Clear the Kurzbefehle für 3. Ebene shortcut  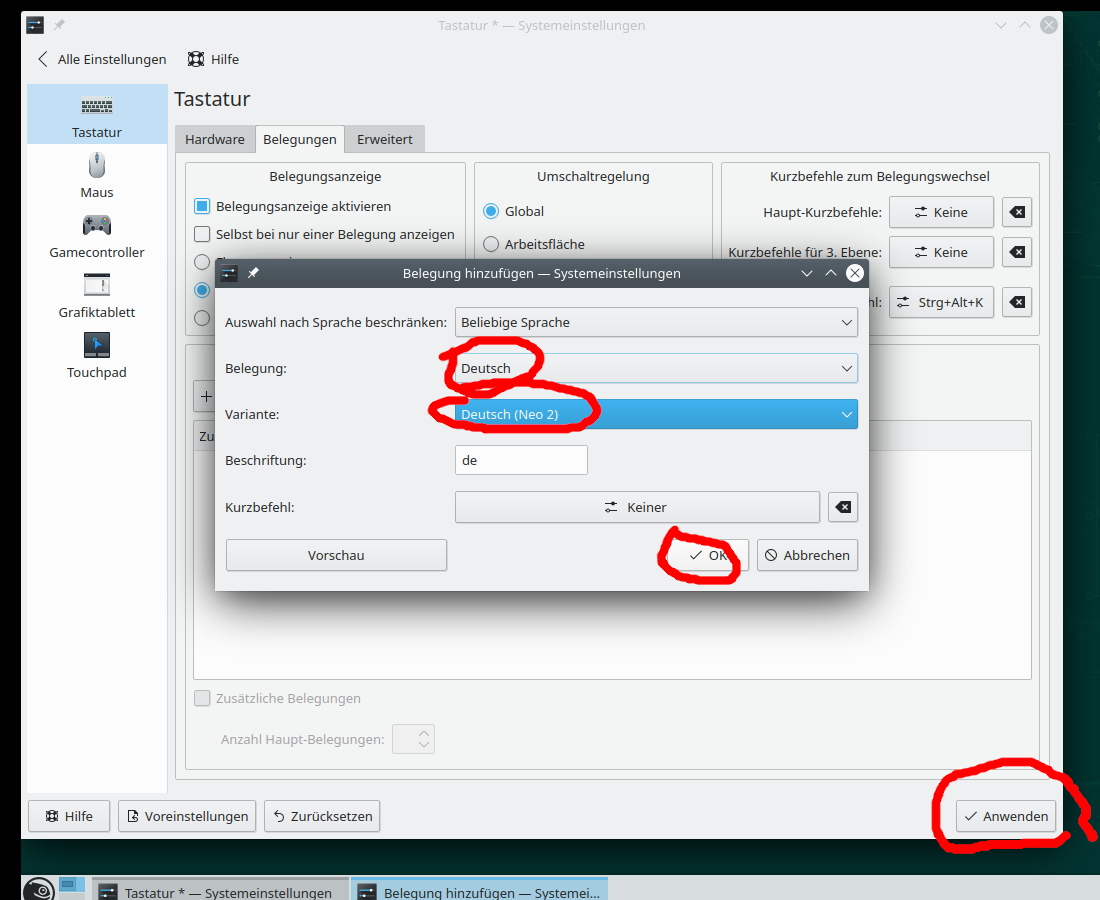click(x=1017, y=253)
